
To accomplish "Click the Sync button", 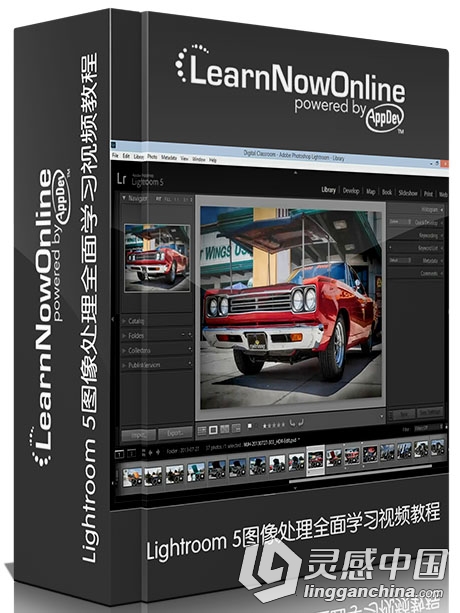I will (403, 414).
